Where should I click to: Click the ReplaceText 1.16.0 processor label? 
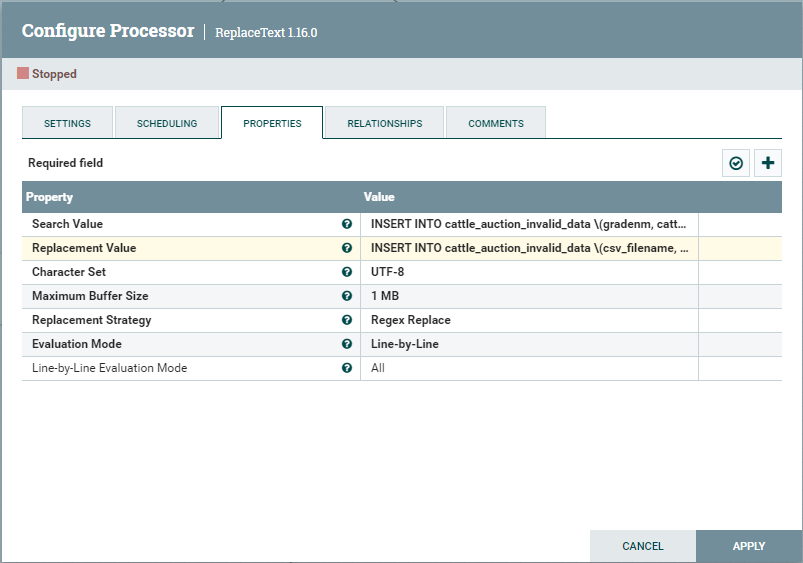pos(266,32)
